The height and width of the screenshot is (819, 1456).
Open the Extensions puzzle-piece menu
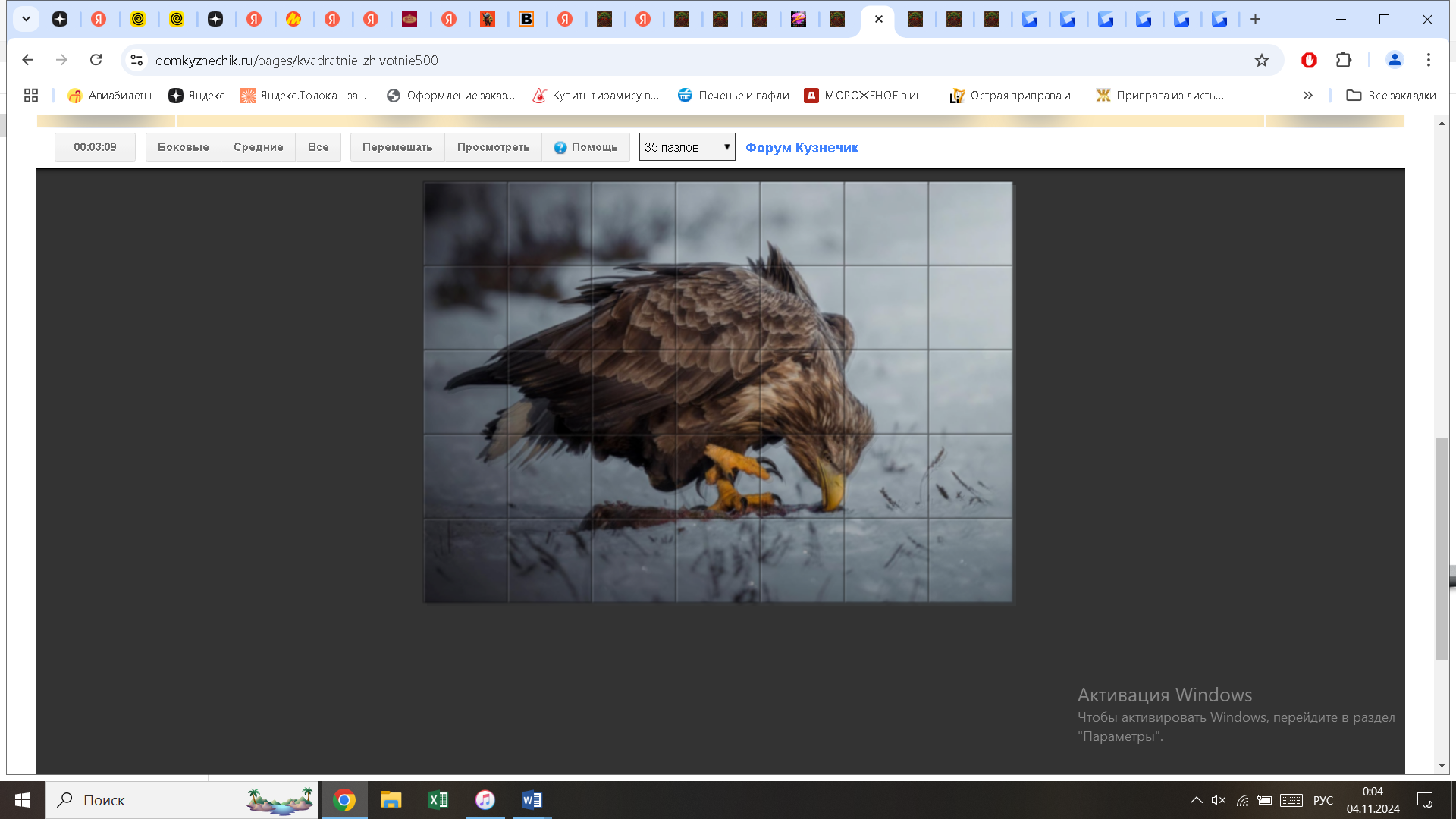[1344, 60]
